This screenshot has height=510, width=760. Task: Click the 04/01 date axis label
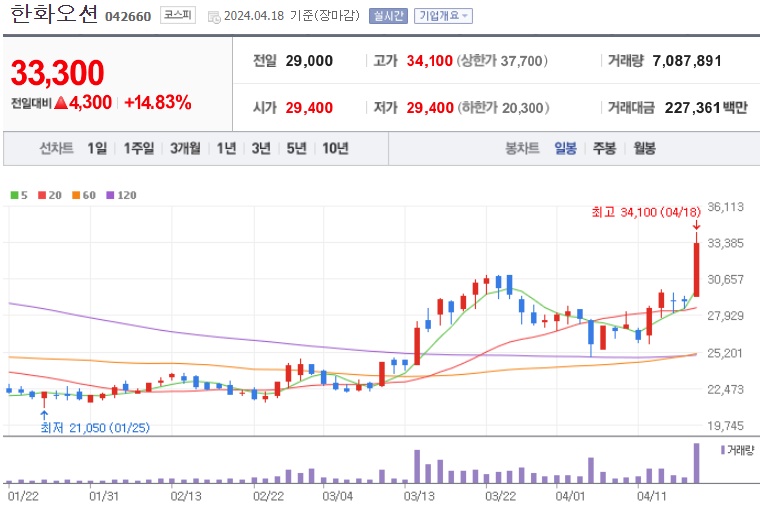pyautogui.click(x=570, y=496)
